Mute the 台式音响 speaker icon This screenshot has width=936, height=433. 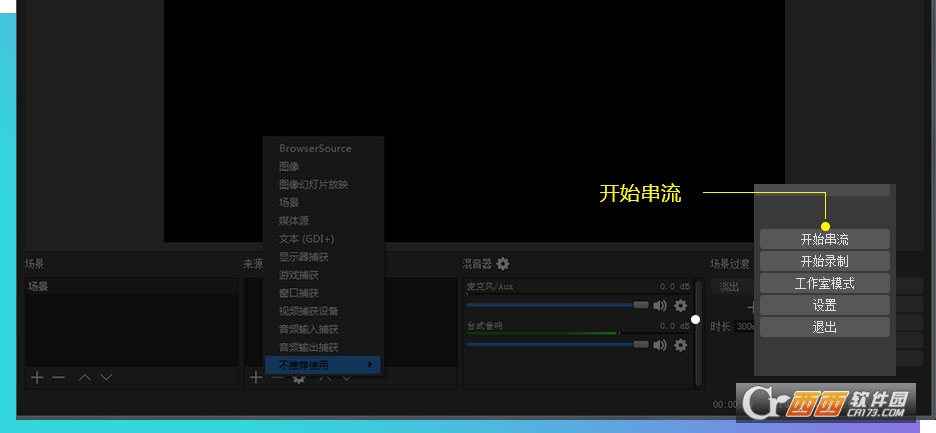coord(660,344)
